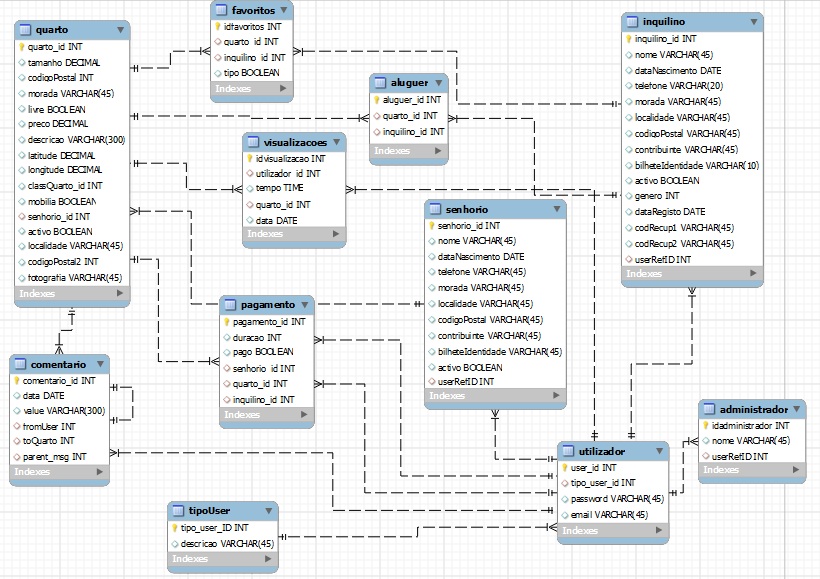
Task: Click key icon next to user_id INT
Action: coord(564,467)
